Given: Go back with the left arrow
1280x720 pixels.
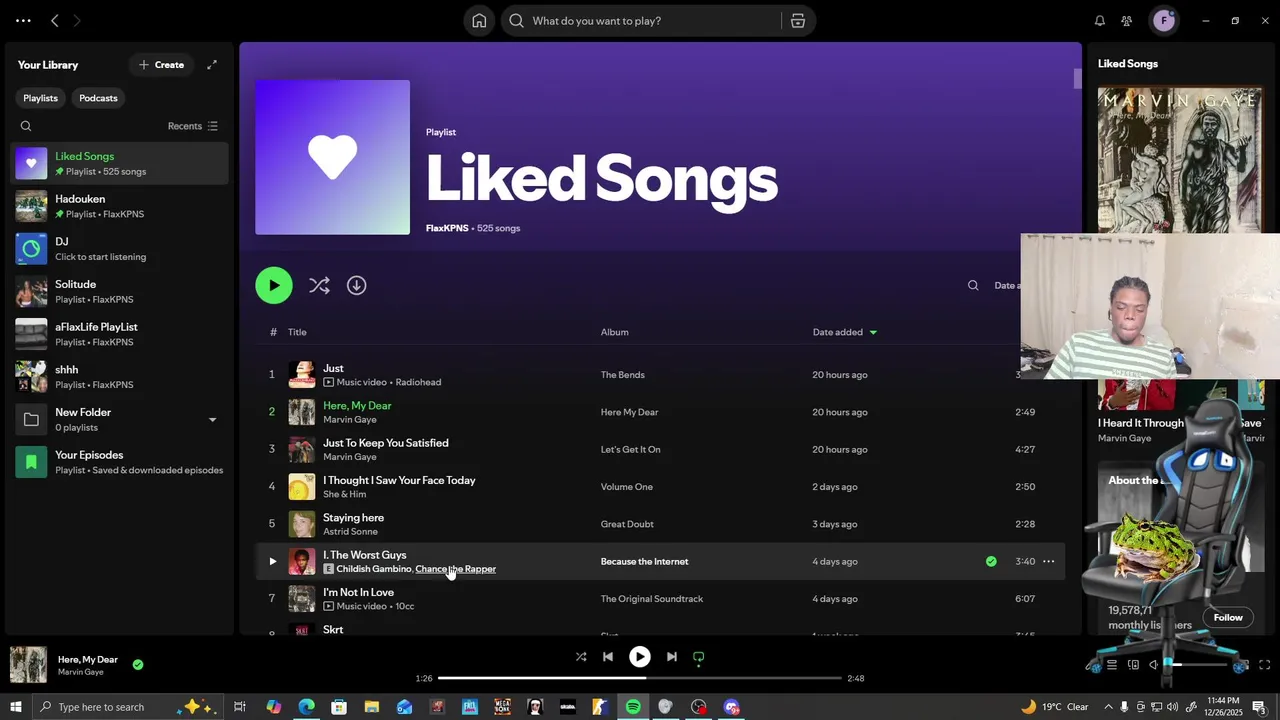Looking at the screenshot, I should [55, 21].
